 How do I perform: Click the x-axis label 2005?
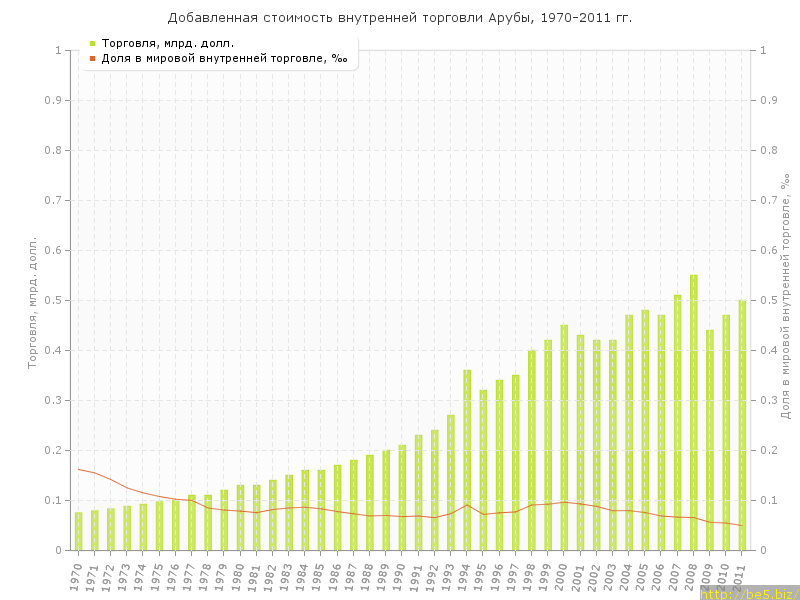[645, 575]
